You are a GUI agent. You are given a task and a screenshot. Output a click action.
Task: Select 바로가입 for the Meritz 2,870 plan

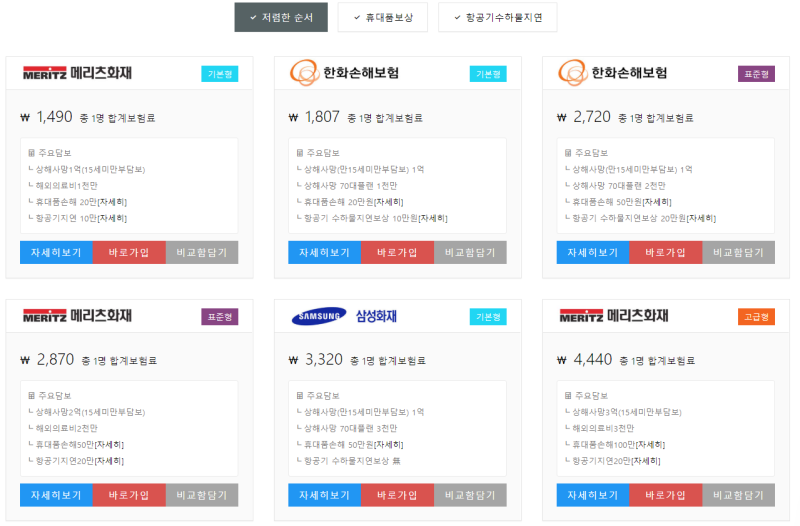click(129, 495)
